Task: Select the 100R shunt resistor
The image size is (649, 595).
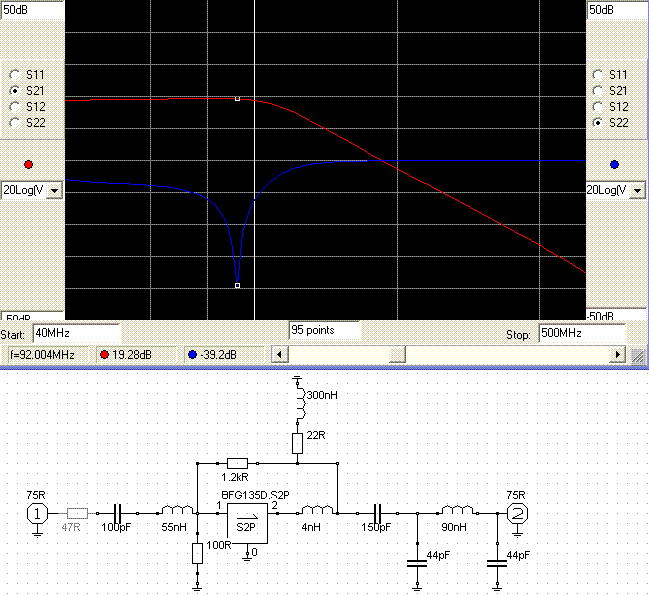Action: click(197, 554)
